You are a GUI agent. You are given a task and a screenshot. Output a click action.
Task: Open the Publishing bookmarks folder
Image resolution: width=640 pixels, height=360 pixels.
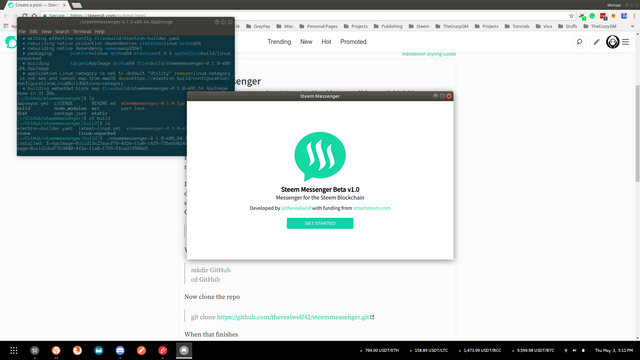click(388, 26)
